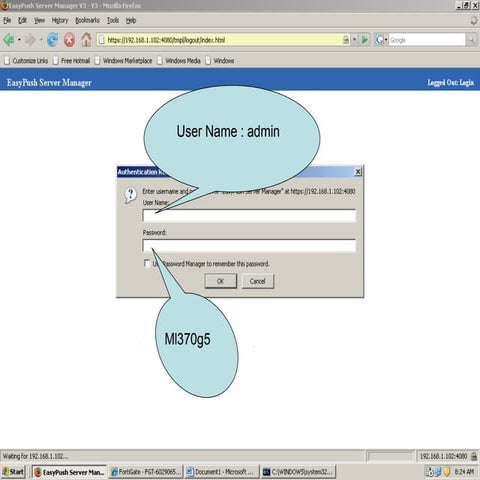
Task: Open the View menu
Action: [x=39, y=20]
